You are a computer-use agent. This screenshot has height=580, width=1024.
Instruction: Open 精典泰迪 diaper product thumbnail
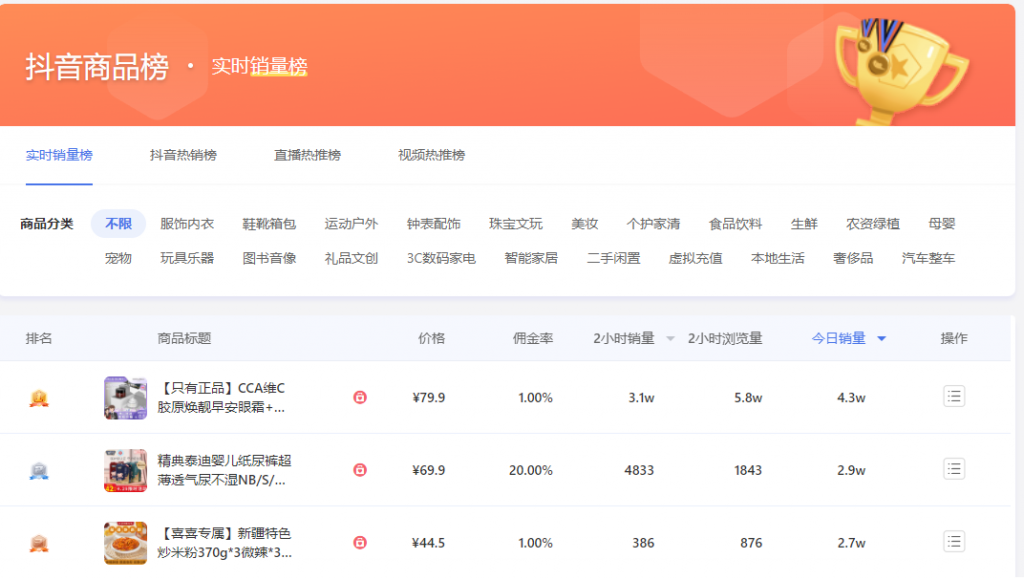[x=125, y=470]
